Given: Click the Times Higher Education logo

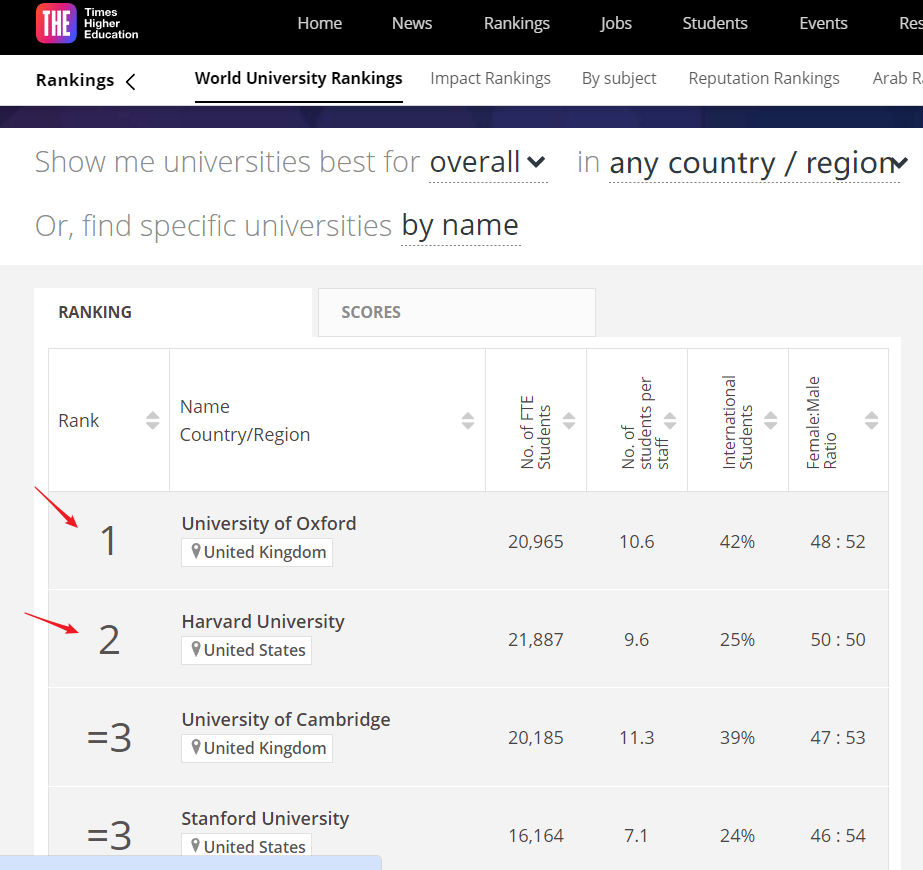Looking at the screenshot, I should [x=86, y=23].
